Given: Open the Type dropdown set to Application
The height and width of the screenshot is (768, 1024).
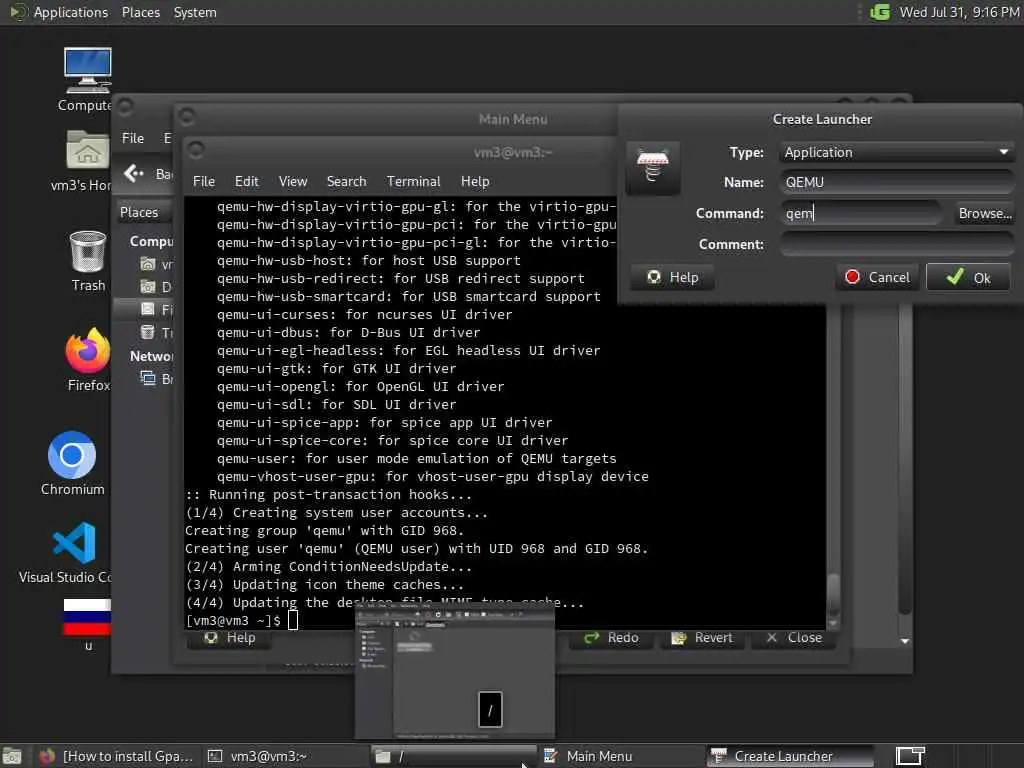Looking at the screenshot, I should [896, 152].
